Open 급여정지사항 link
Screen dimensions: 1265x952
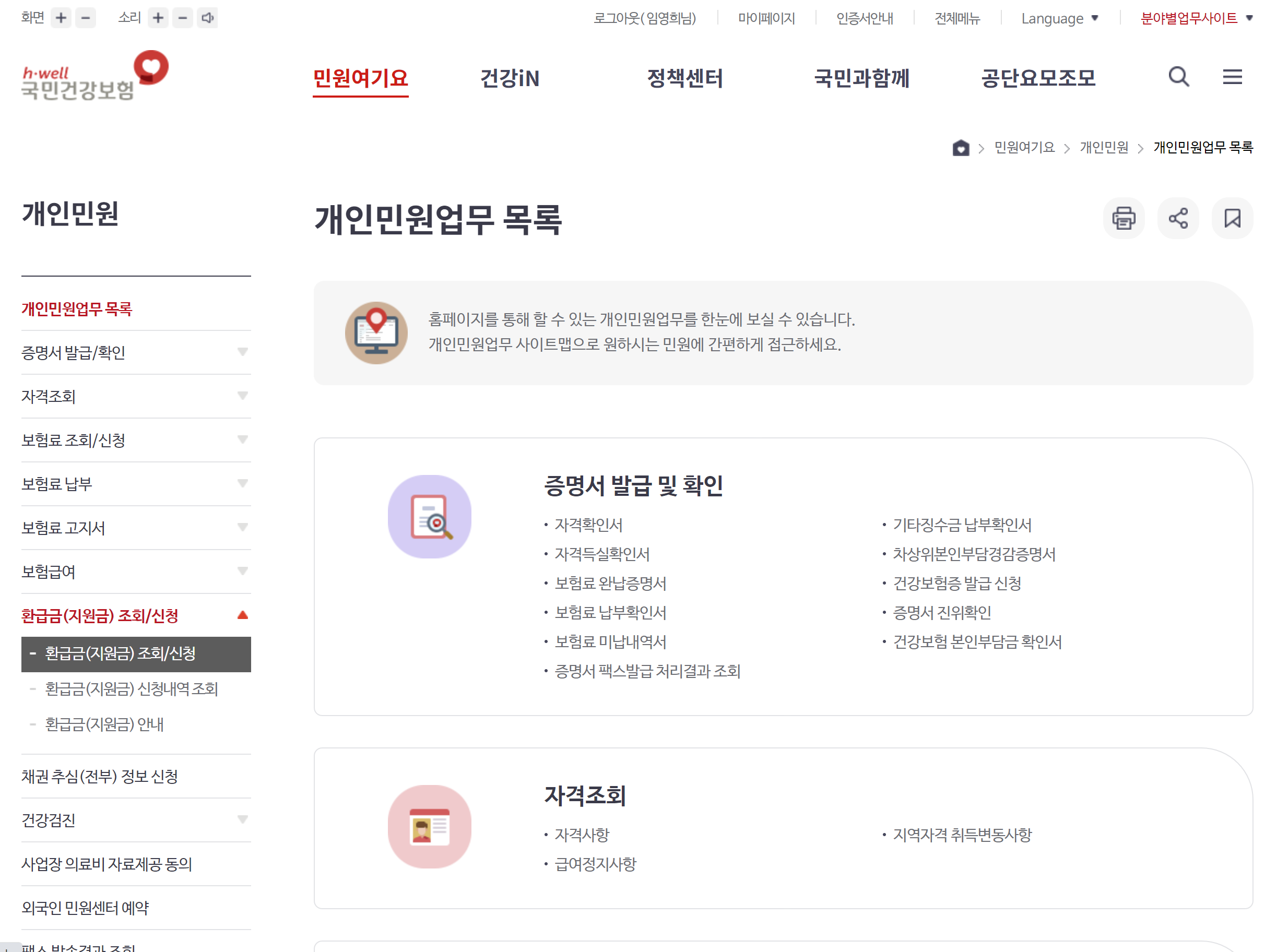[595, 864]
